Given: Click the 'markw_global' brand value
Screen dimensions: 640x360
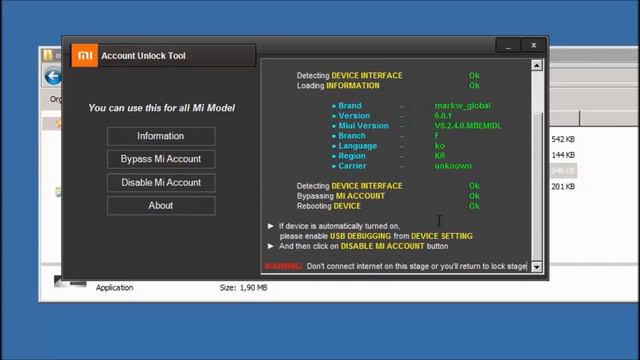Looking at the screenshot, I should point(462,106).
